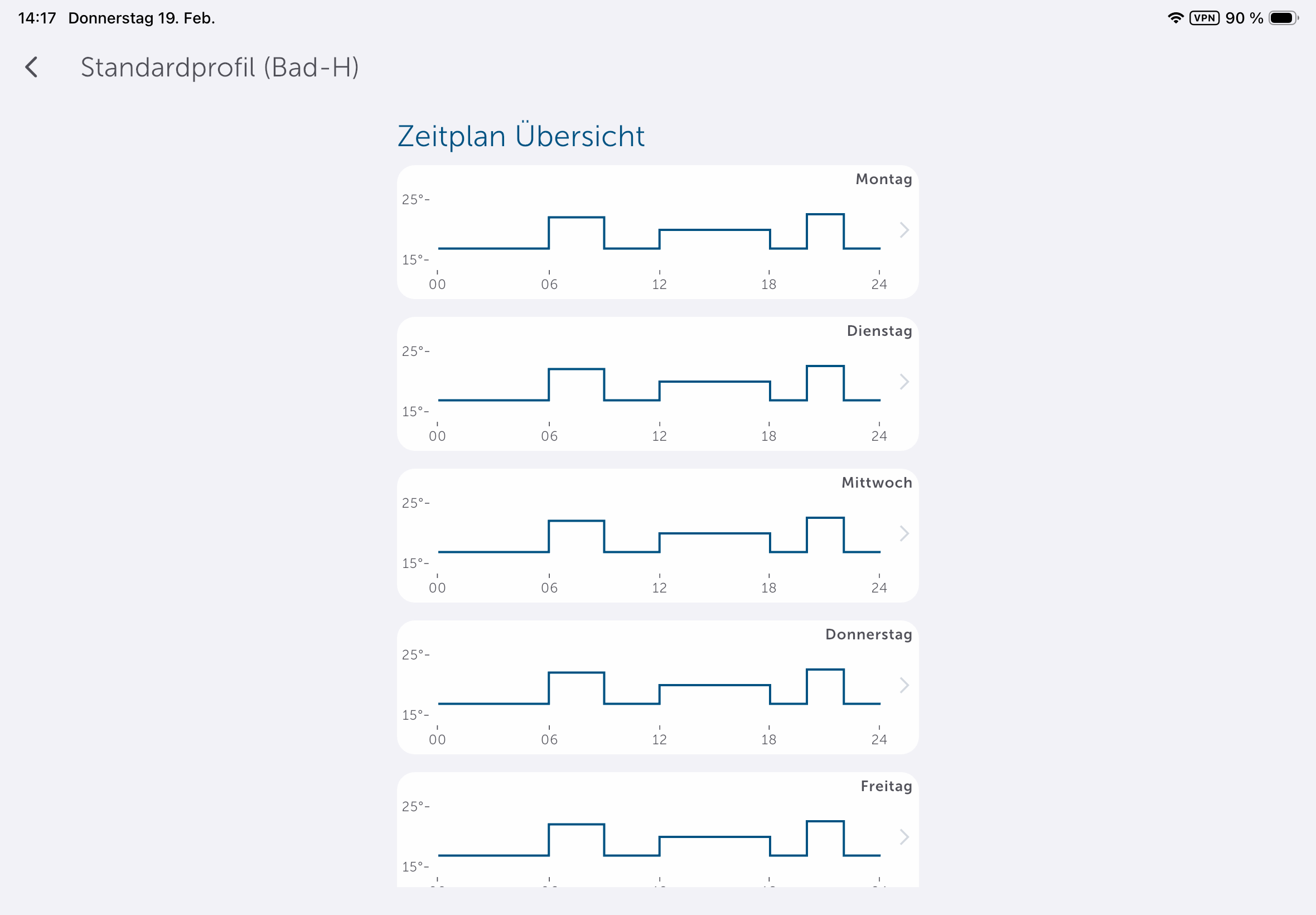Open Dienstag schedule via chevron arrow
Screen dimensions: 1316x915
pos(904,382)
